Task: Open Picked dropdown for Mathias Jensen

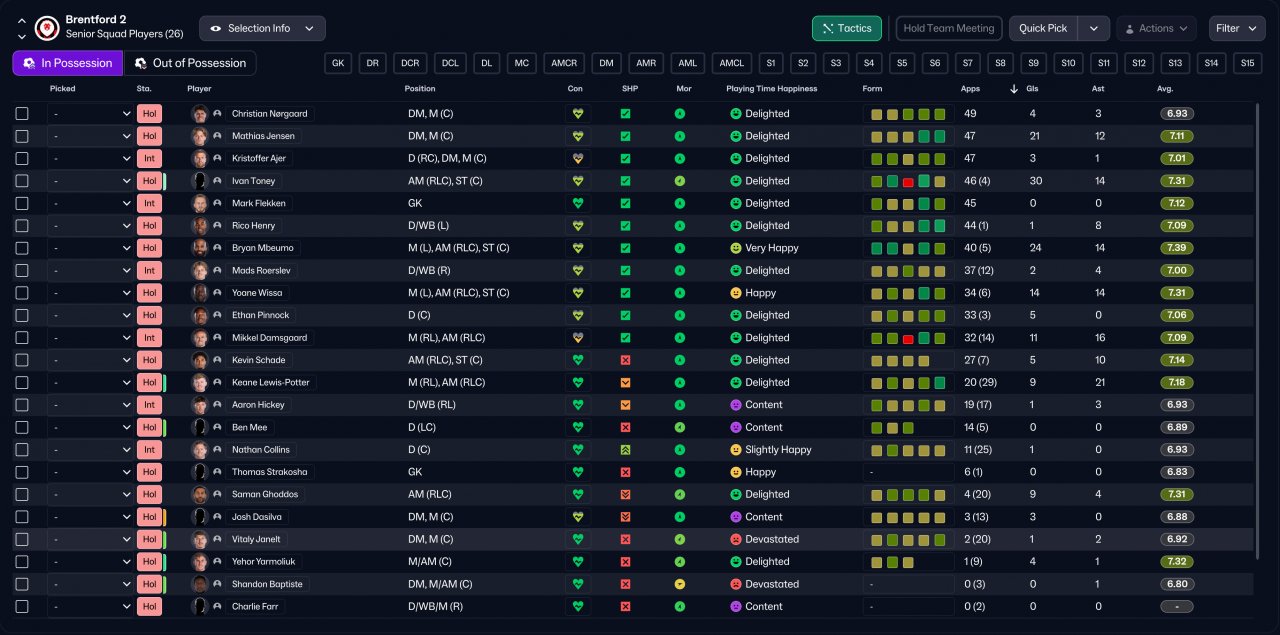Action: (x=91, y=136)
